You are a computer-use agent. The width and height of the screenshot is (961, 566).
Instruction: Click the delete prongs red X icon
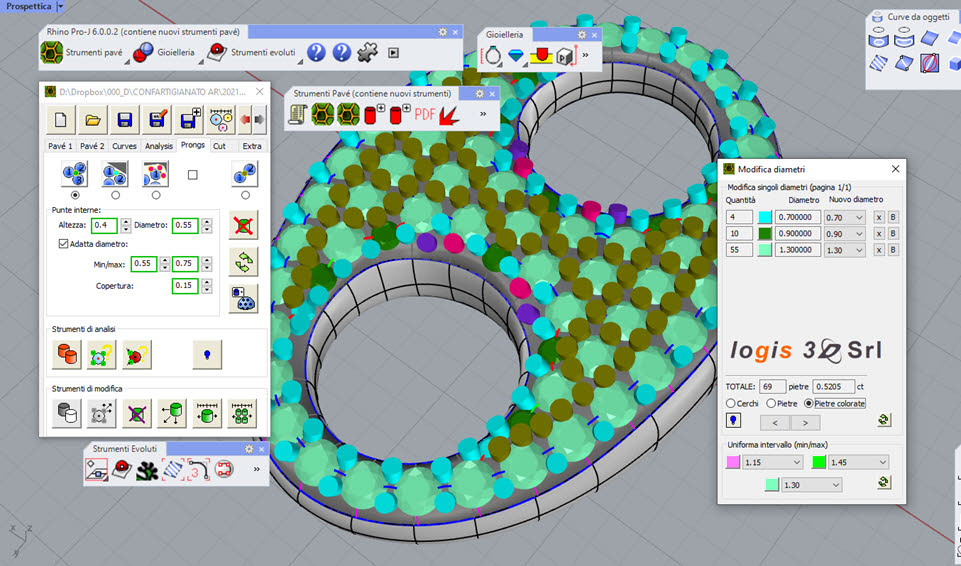243,225
